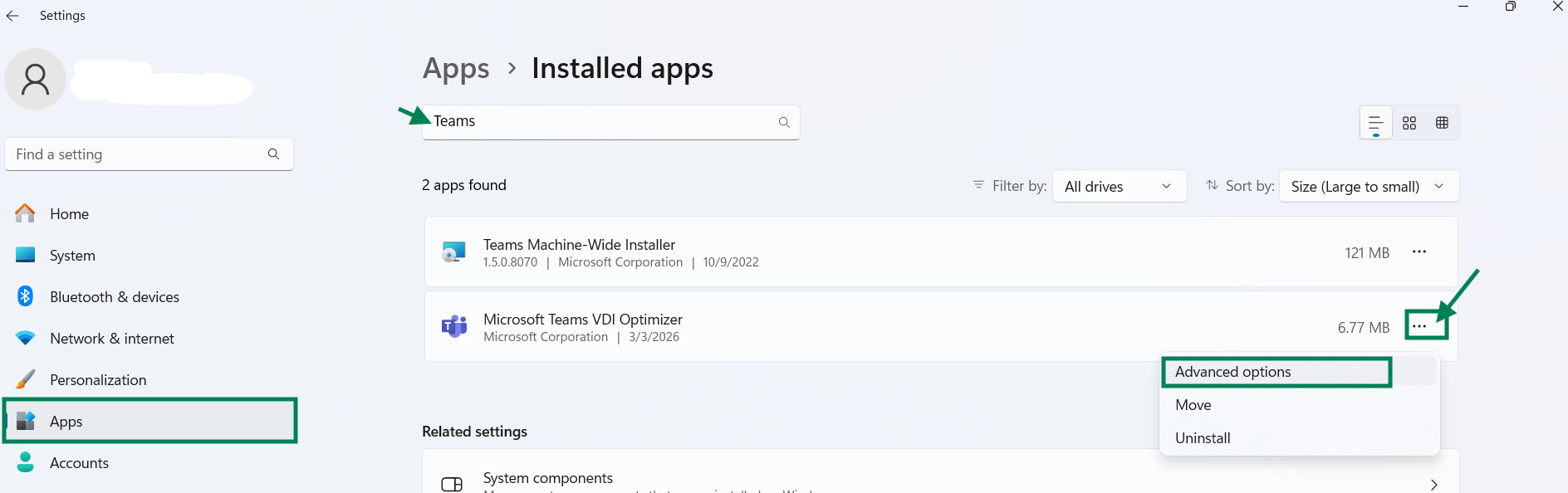The height and width of the screenshot is (493, 1568).
Task: Open Accounts settings
Action: click(x=149, y=463)
